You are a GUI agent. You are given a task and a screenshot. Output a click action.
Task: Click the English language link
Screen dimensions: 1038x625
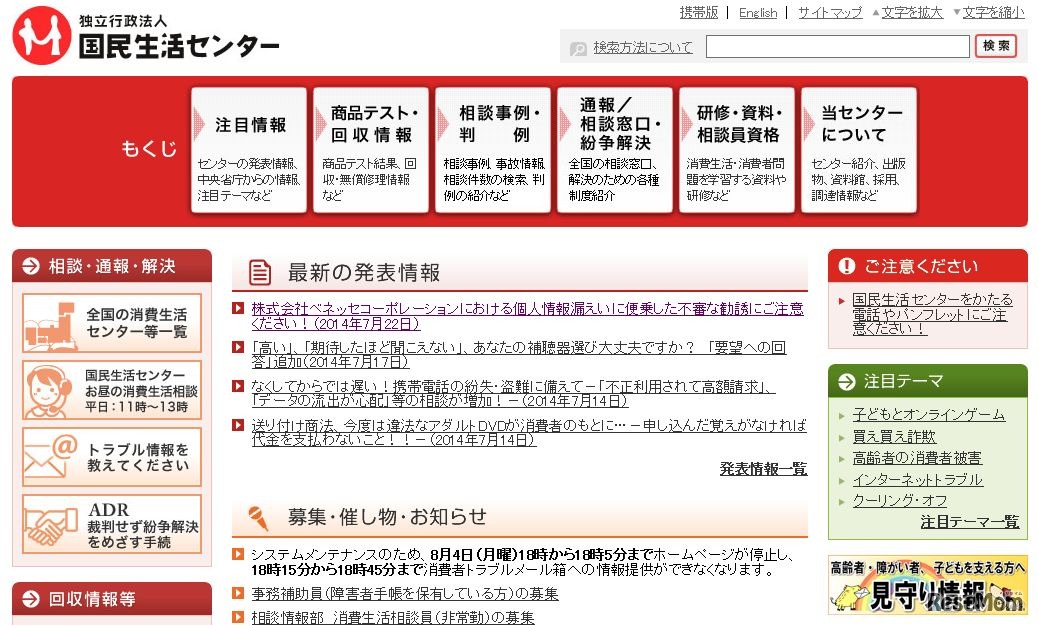[x=758, y=12]
